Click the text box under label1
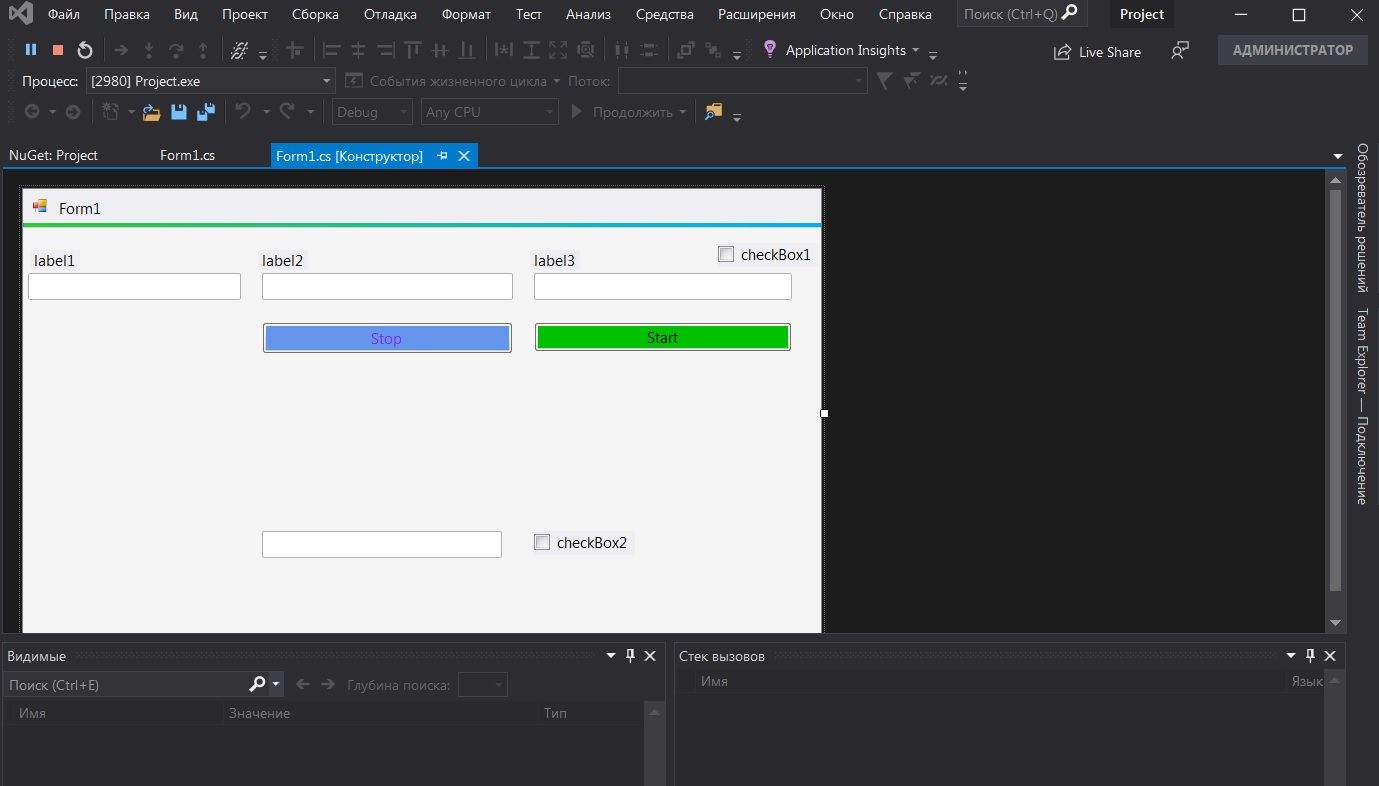 [134, 286]
